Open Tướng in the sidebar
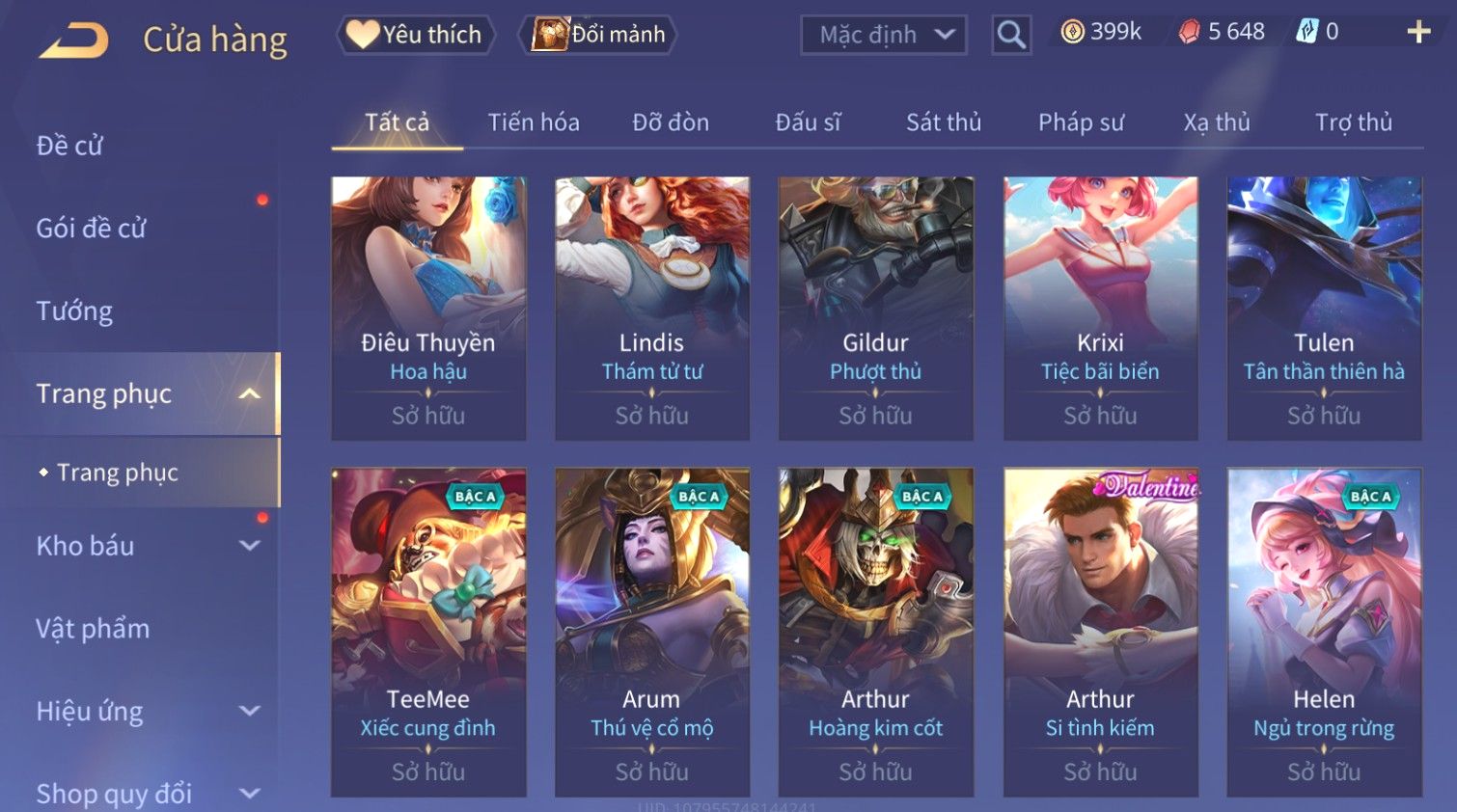This screenshot has width=1457, height=812. tap(74, 311)
